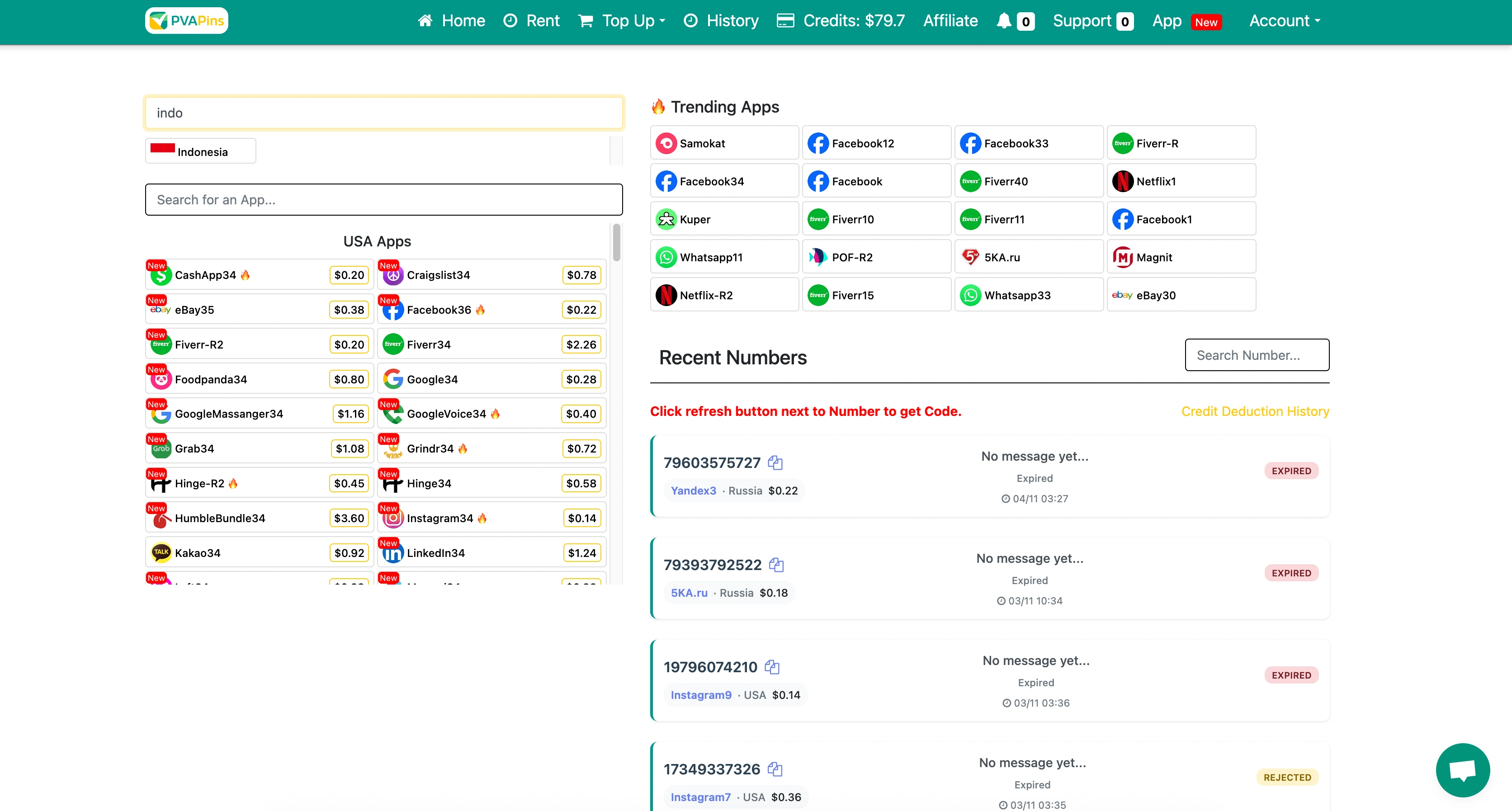
Task: Go to Home in navbar
Action: pos(451,21)
